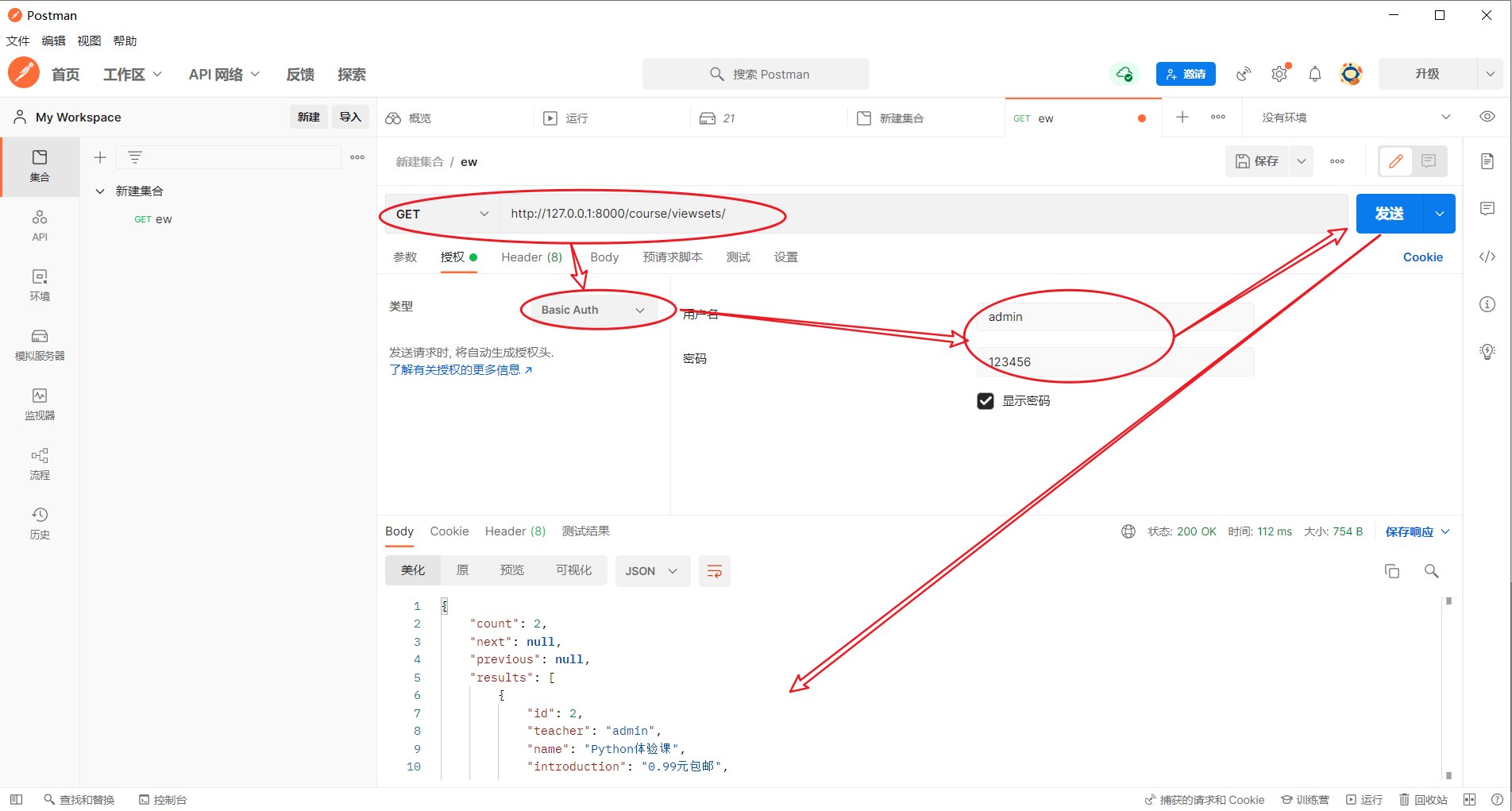Image resolution: width=1512 pixels, height=811 pixels.
Task: Click the cloud sync status icon
Action: click(1124, 74)
